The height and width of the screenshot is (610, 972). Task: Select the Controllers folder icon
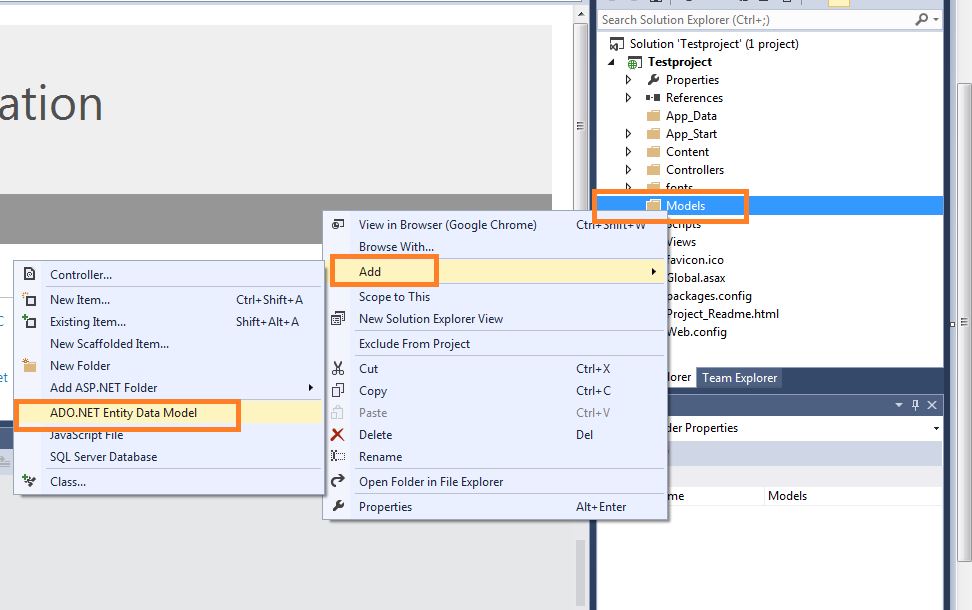coord(653,170)
